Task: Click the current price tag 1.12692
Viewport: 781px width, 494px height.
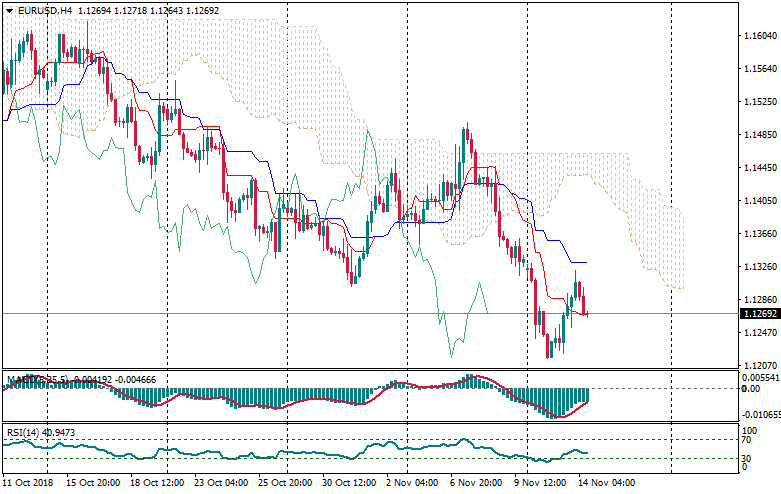Action: tap(757, 314)
